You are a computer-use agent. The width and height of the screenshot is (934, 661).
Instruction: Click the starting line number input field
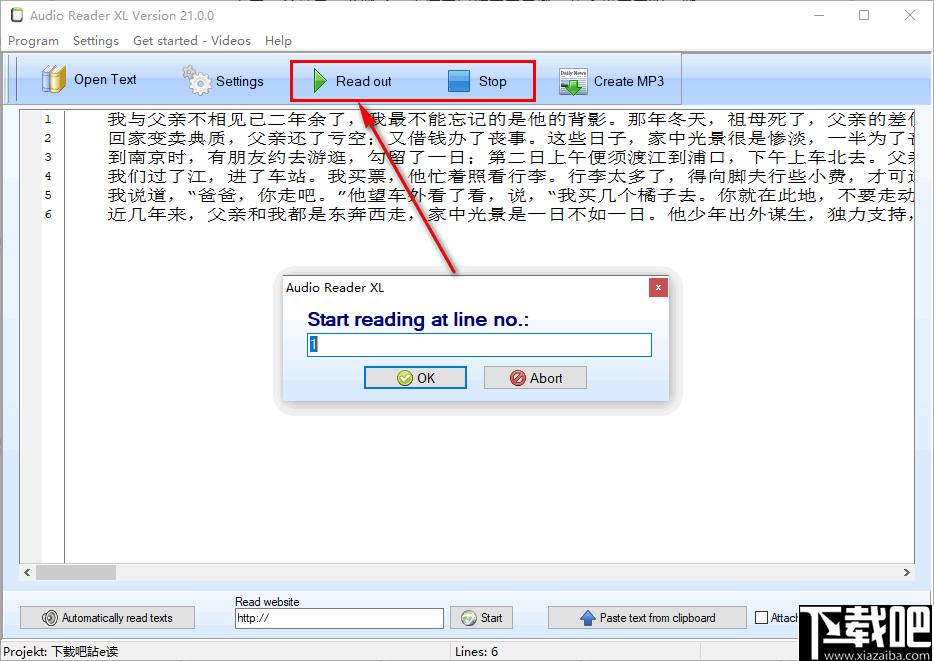pyautogui.click(x=478, y=344)
